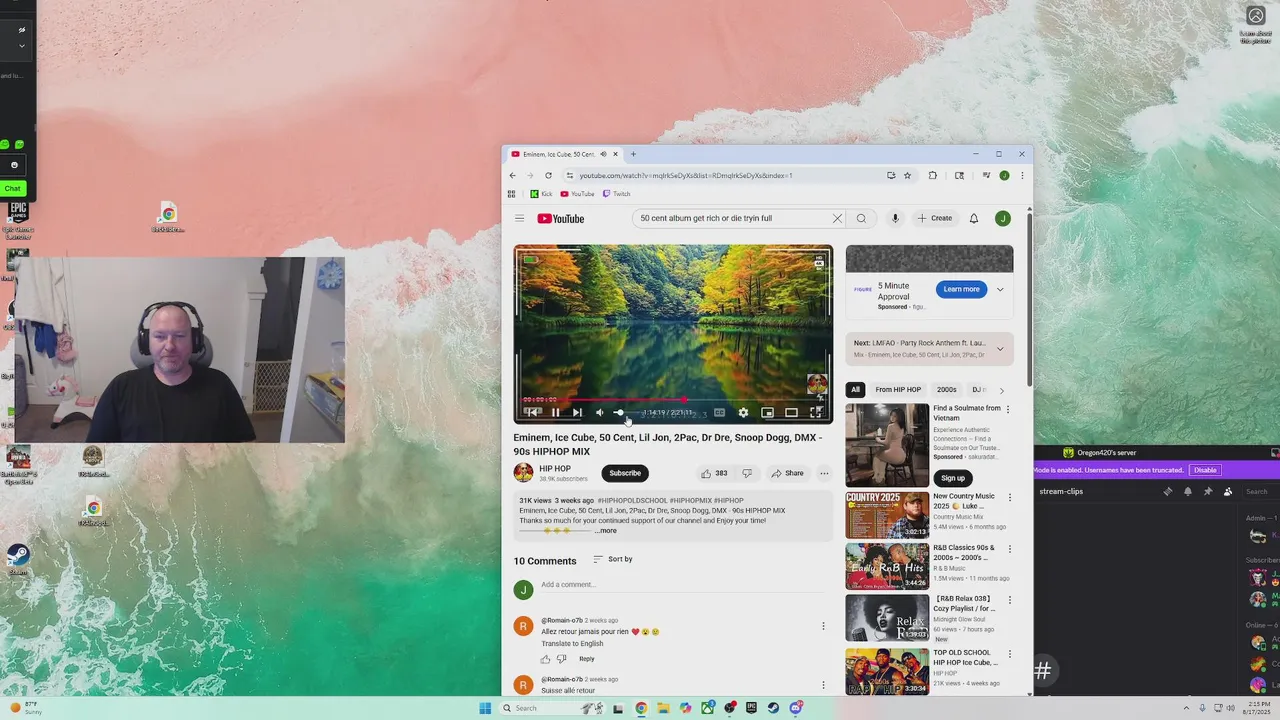Switch video to miniplayer mode

click(767, 412)
